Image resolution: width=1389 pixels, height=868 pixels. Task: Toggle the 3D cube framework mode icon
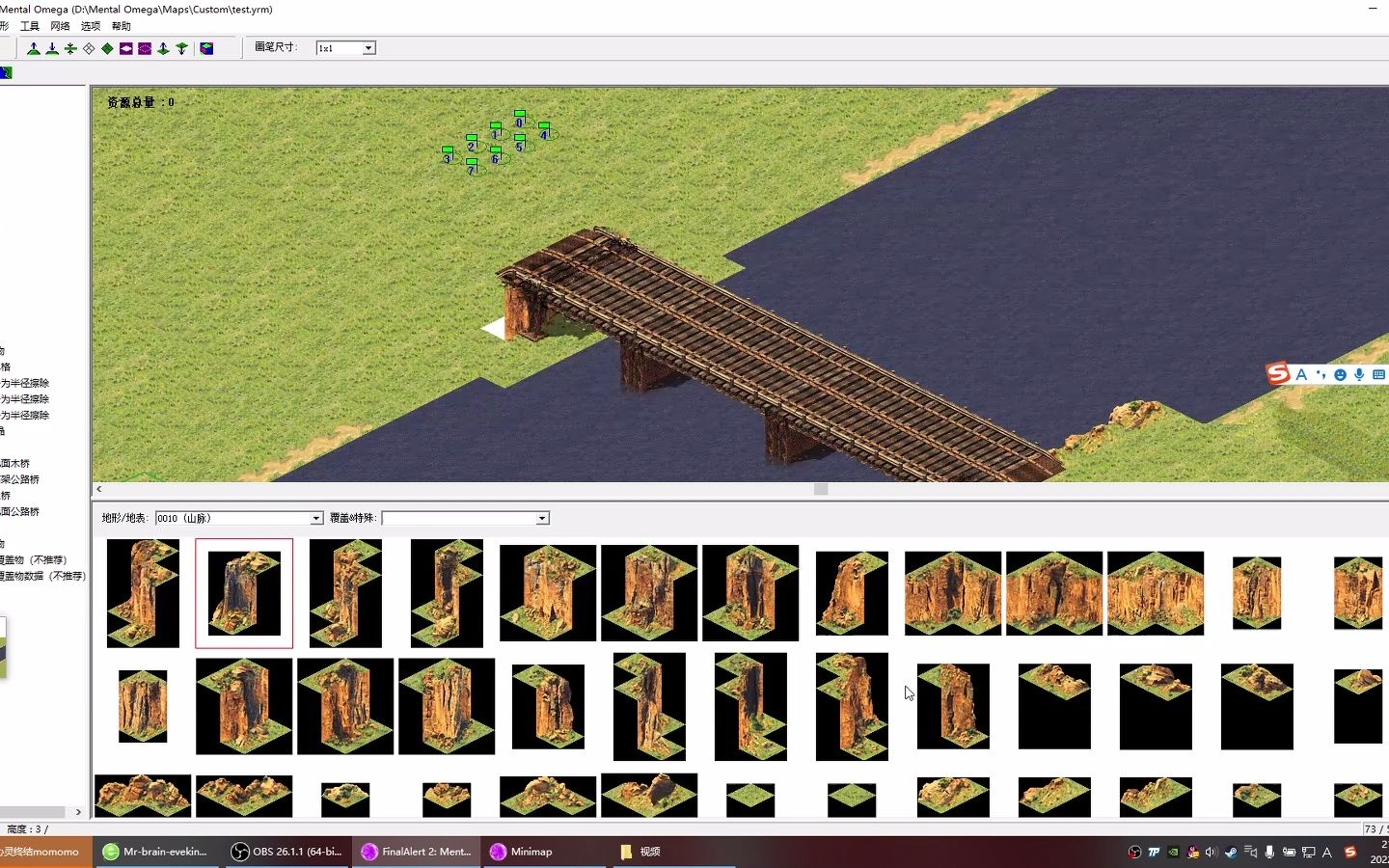coord(206,48)
